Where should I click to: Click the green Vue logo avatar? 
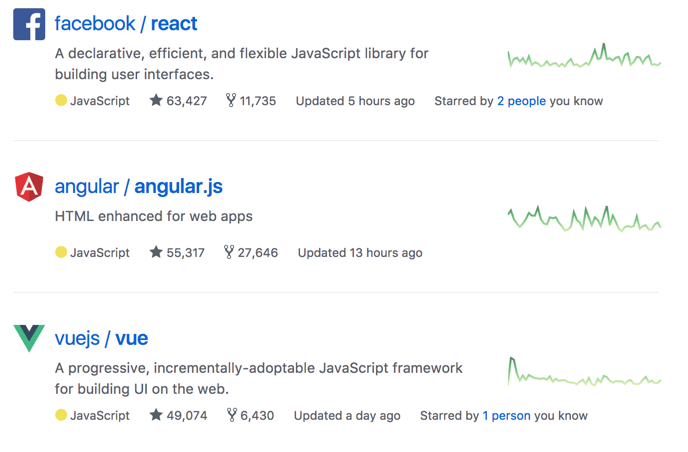point(29,338)
